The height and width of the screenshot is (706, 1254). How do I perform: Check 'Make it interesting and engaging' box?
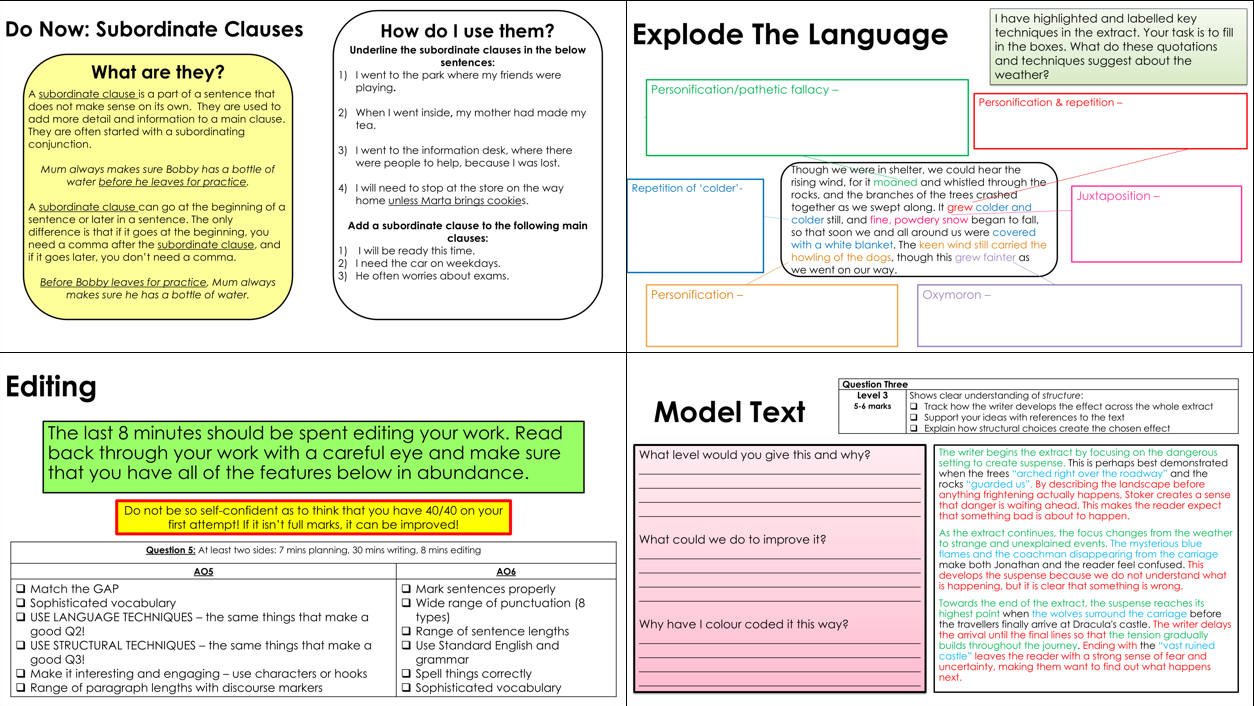coord(21,673)
